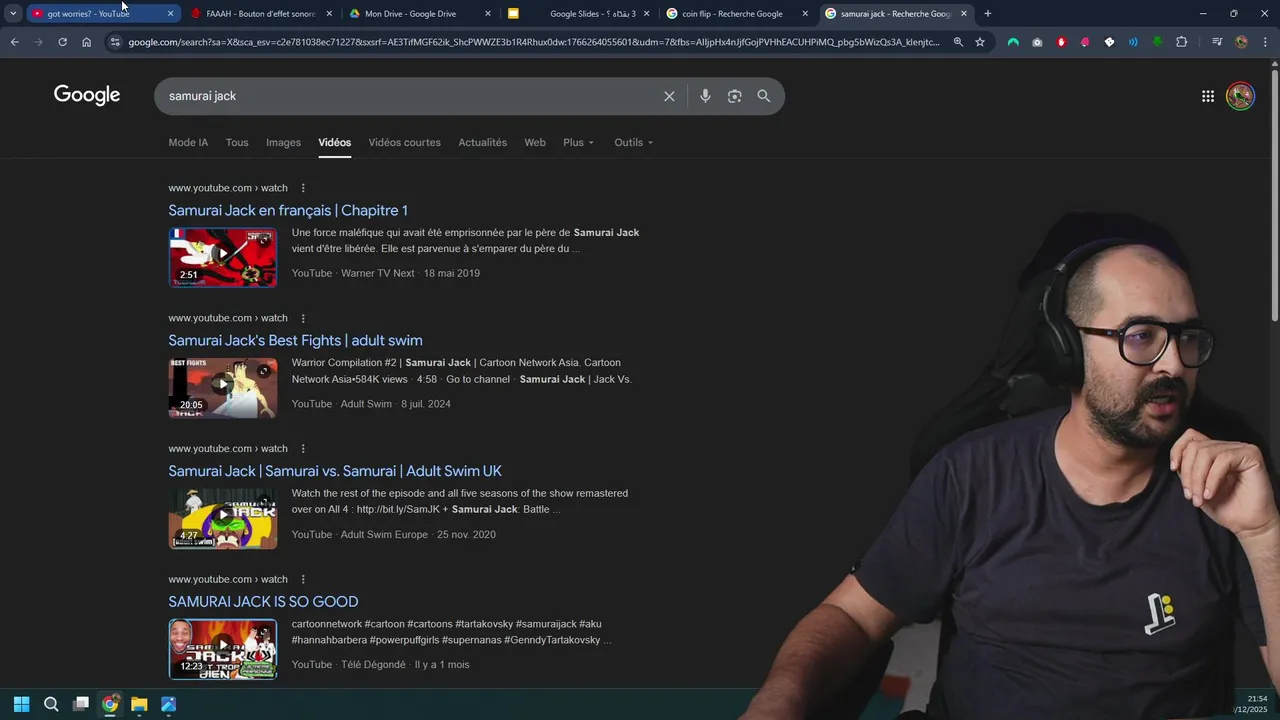Screen dimensions: 1280x720
Task: Select the URL in the address bar
Action: (534, 42)
